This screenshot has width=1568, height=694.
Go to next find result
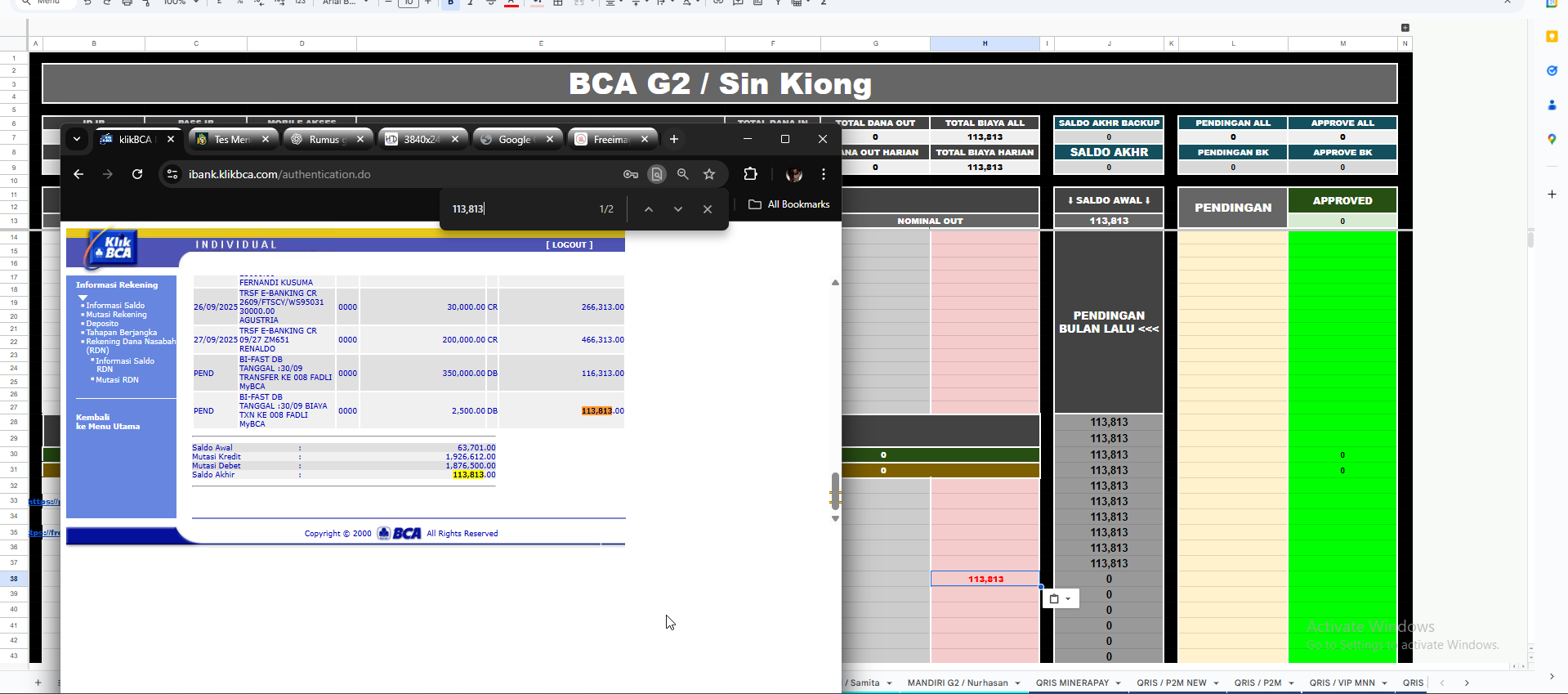coord(678,209)
